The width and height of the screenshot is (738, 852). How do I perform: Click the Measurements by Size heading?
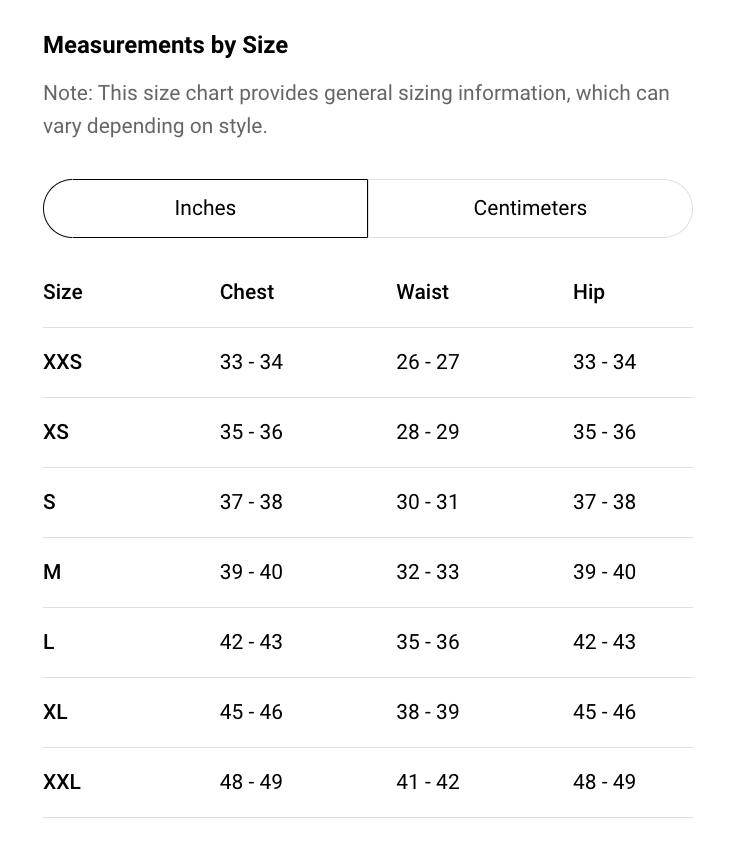click(166, 45)
